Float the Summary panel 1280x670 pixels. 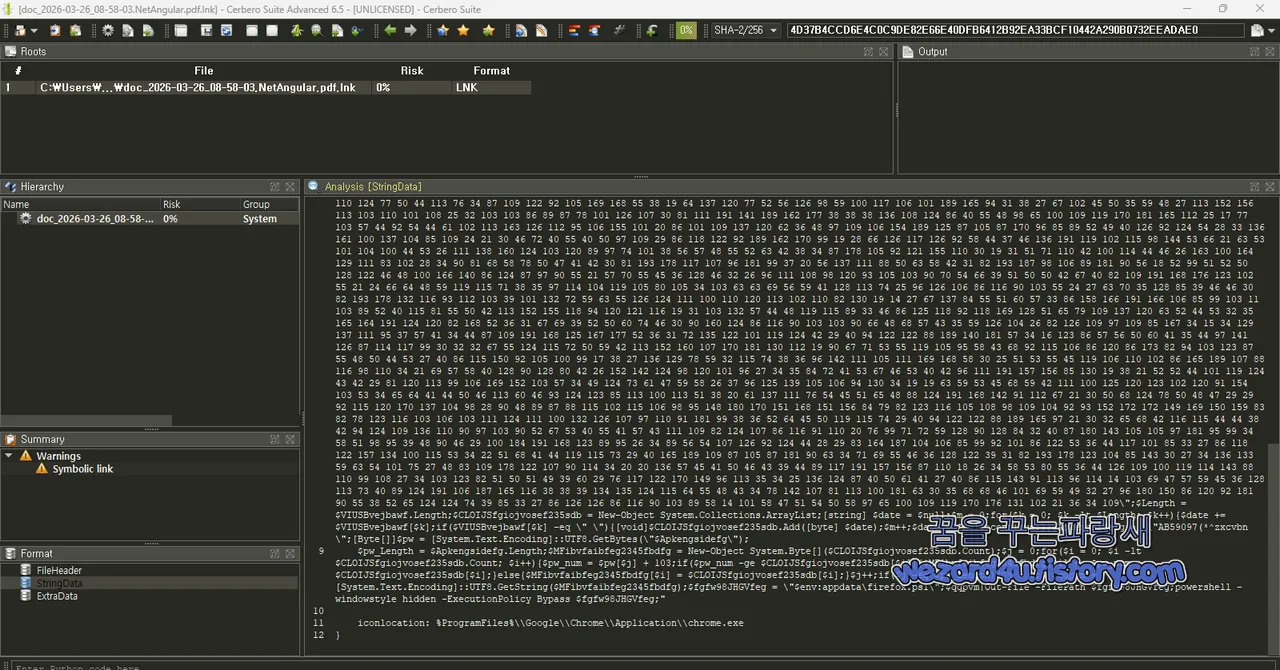[x=275, y=439]
